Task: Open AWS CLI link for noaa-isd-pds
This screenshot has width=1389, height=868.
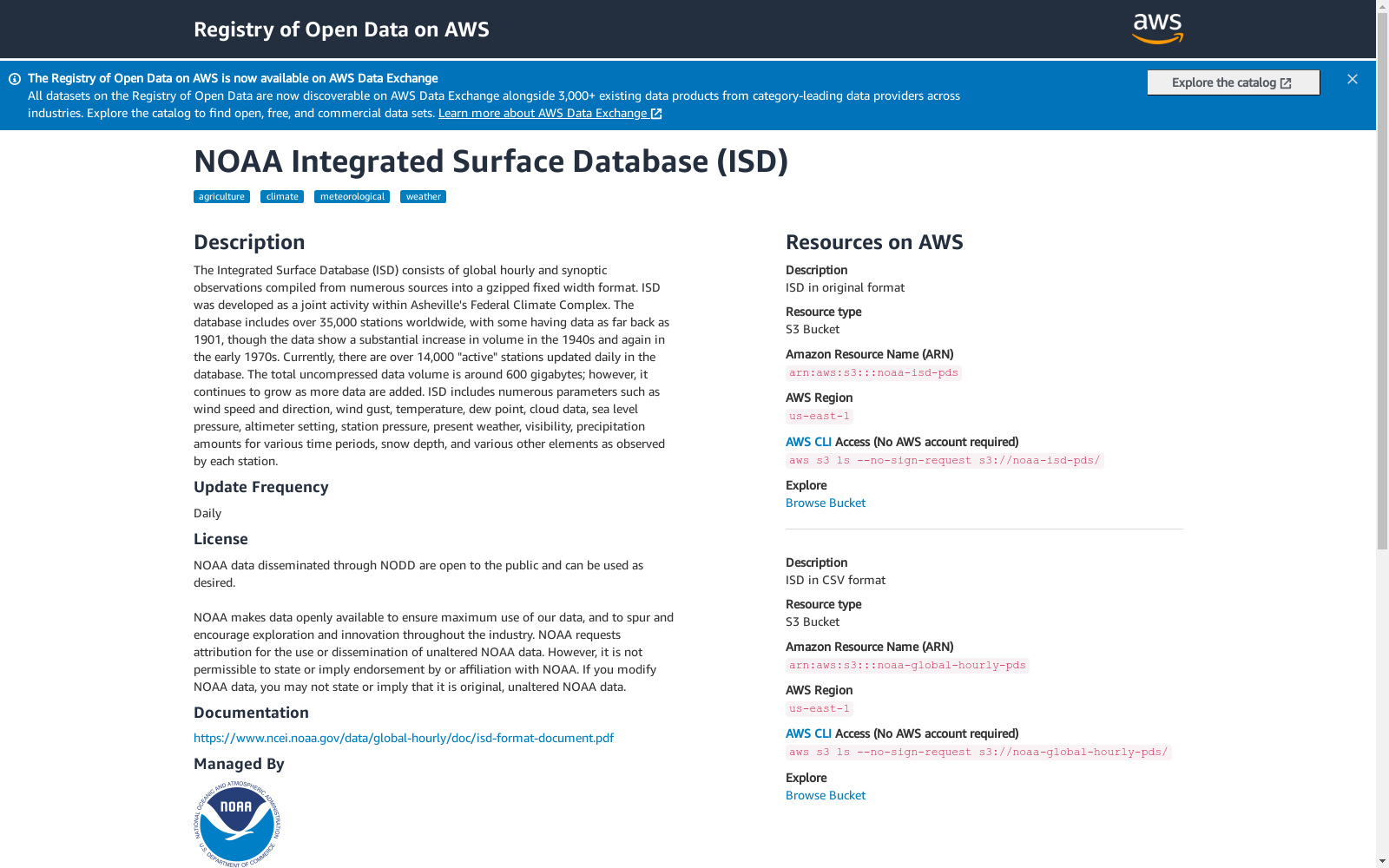Action: pos(808,442)
